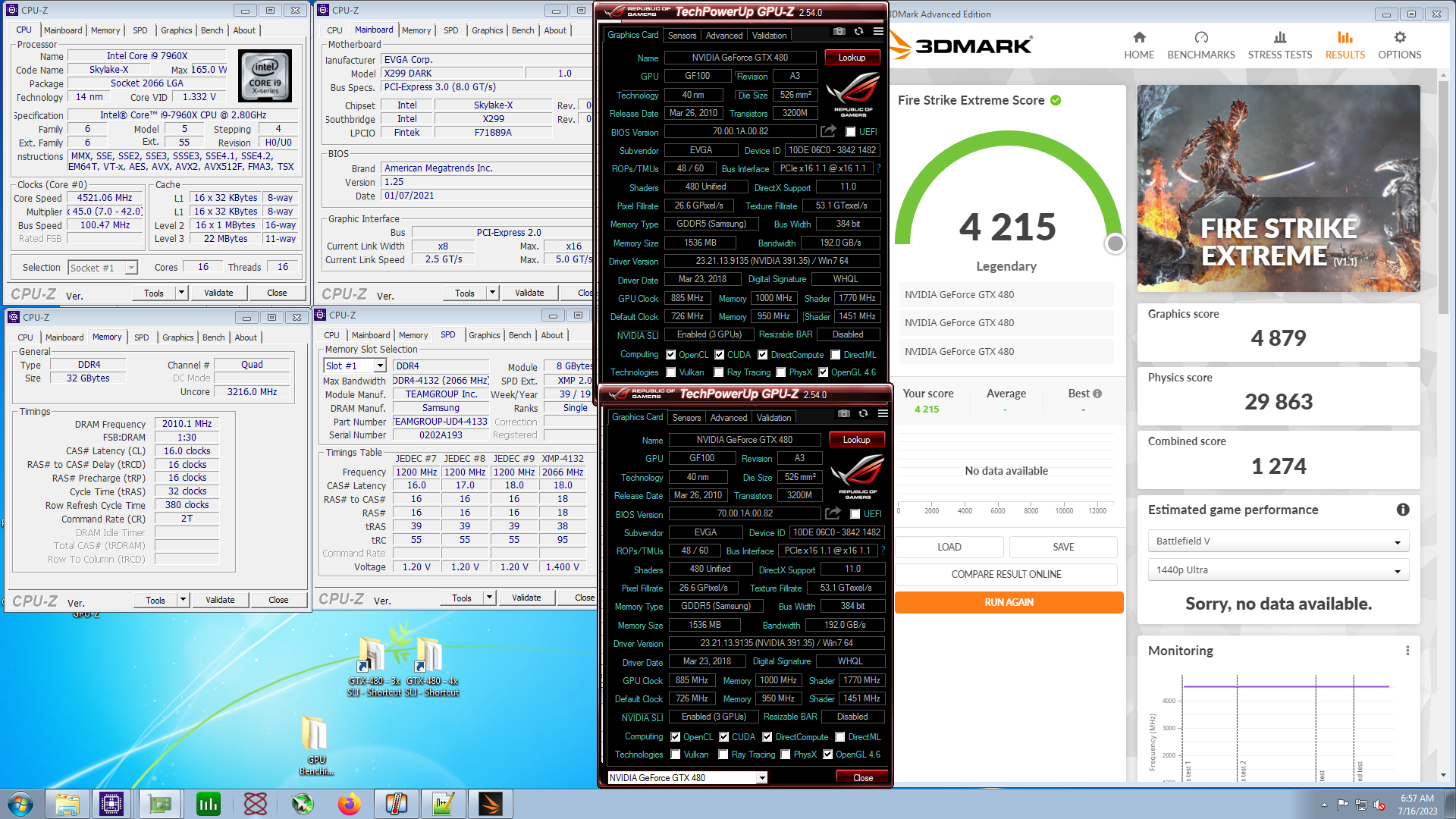Viewport: 1456px width, 819px height.
Task: Click Windows Start button
Action: (x=20, y=804)
